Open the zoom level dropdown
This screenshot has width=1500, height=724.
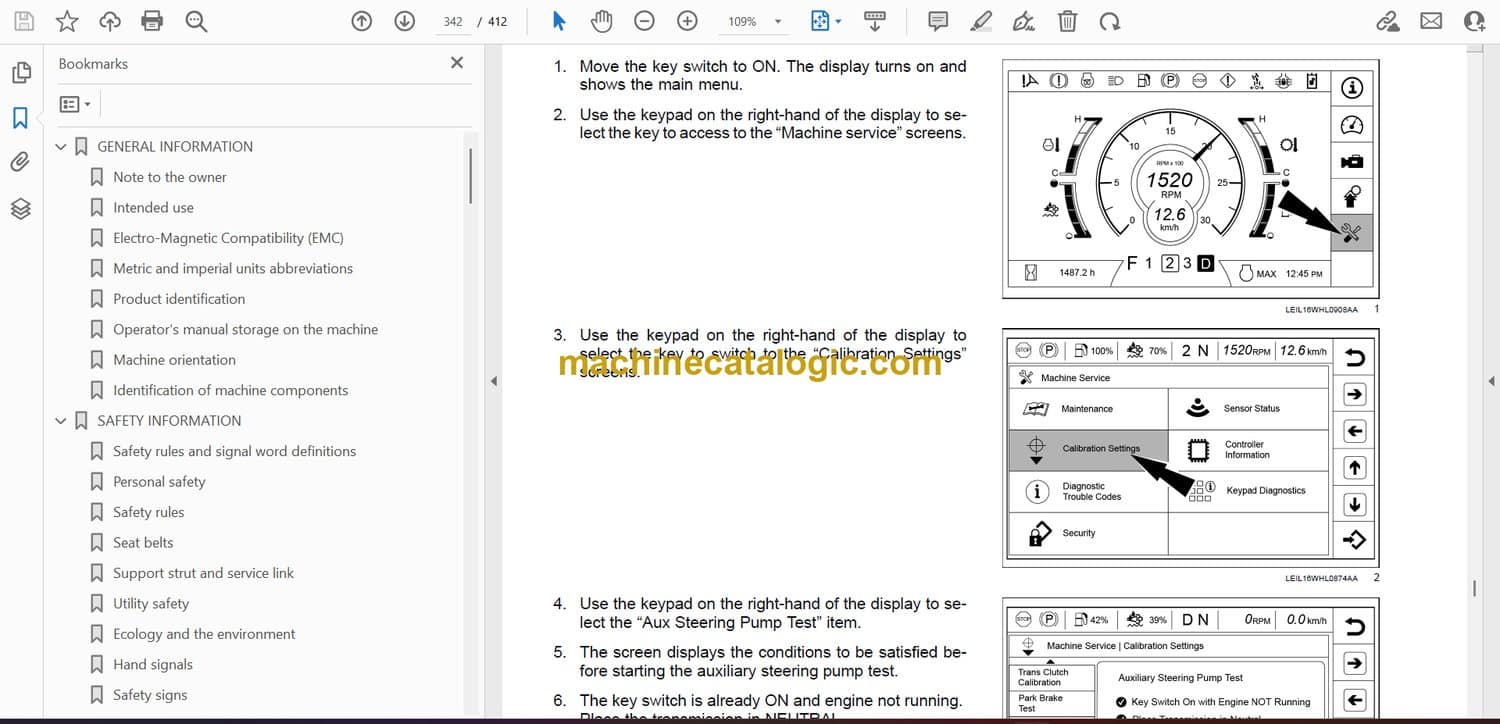tap(778, 21)
